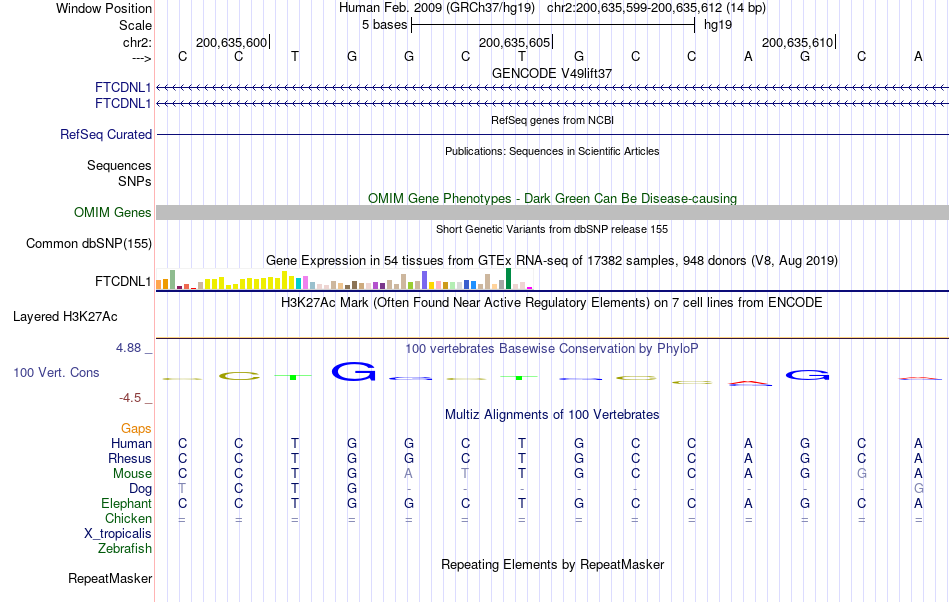Open the RepeatMasker track label
This screenshot has width=950, height=602.
click(x=110, y=578)
